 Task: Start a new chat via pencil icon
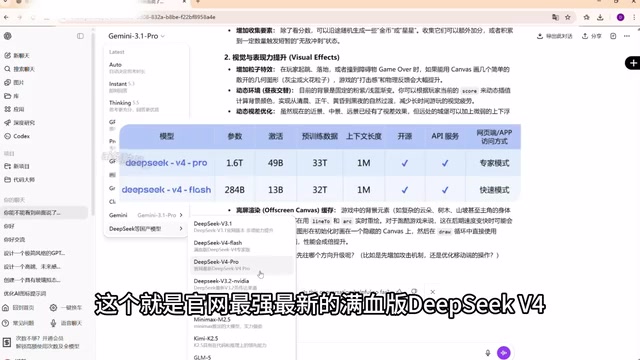(x=7, y=56)
